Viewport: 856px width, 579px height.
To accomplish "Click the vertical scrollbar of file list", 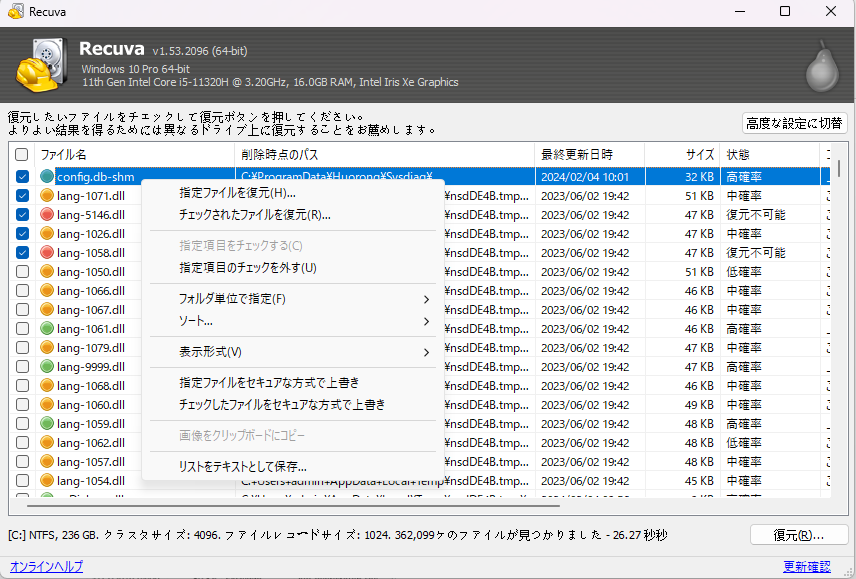I will [x=838, y=330].
